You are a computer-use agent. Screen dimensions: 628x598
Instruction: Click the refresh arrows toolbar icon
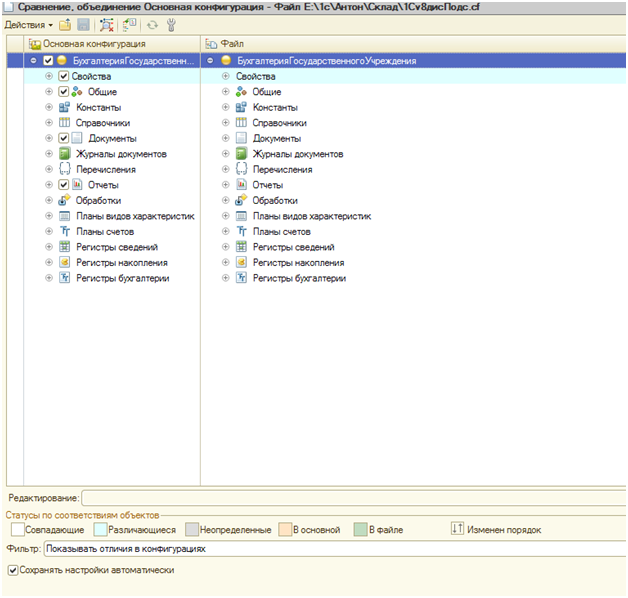pyautogui.click(x=152, y=26)
